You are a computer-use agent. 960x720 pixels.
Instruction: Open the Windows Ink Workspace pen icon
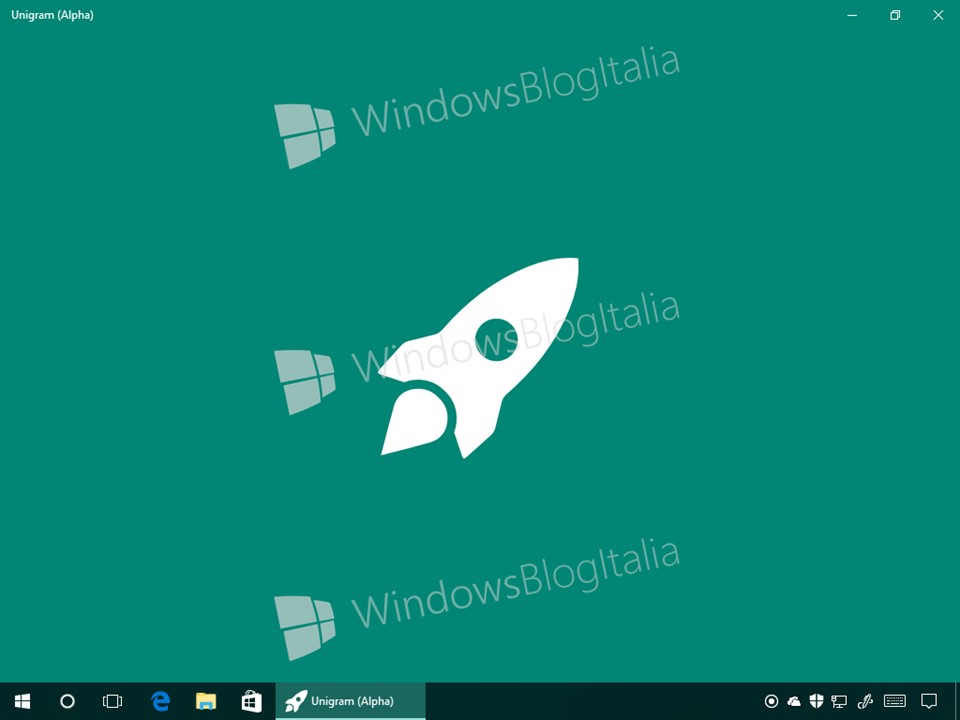(x=865, y=701)
